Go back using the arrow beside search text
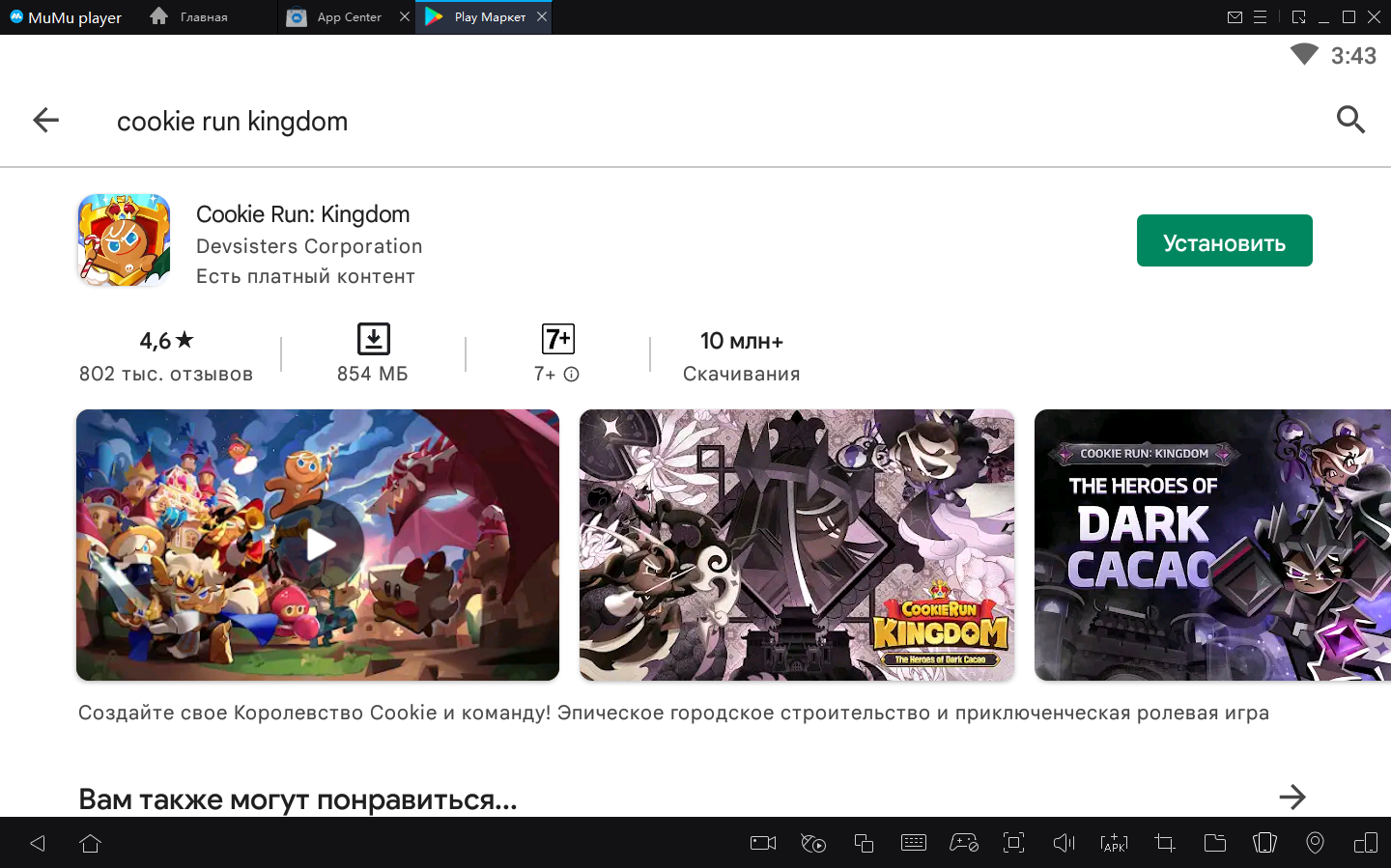This screenshot has height=868, width=1391. [45, 121]
